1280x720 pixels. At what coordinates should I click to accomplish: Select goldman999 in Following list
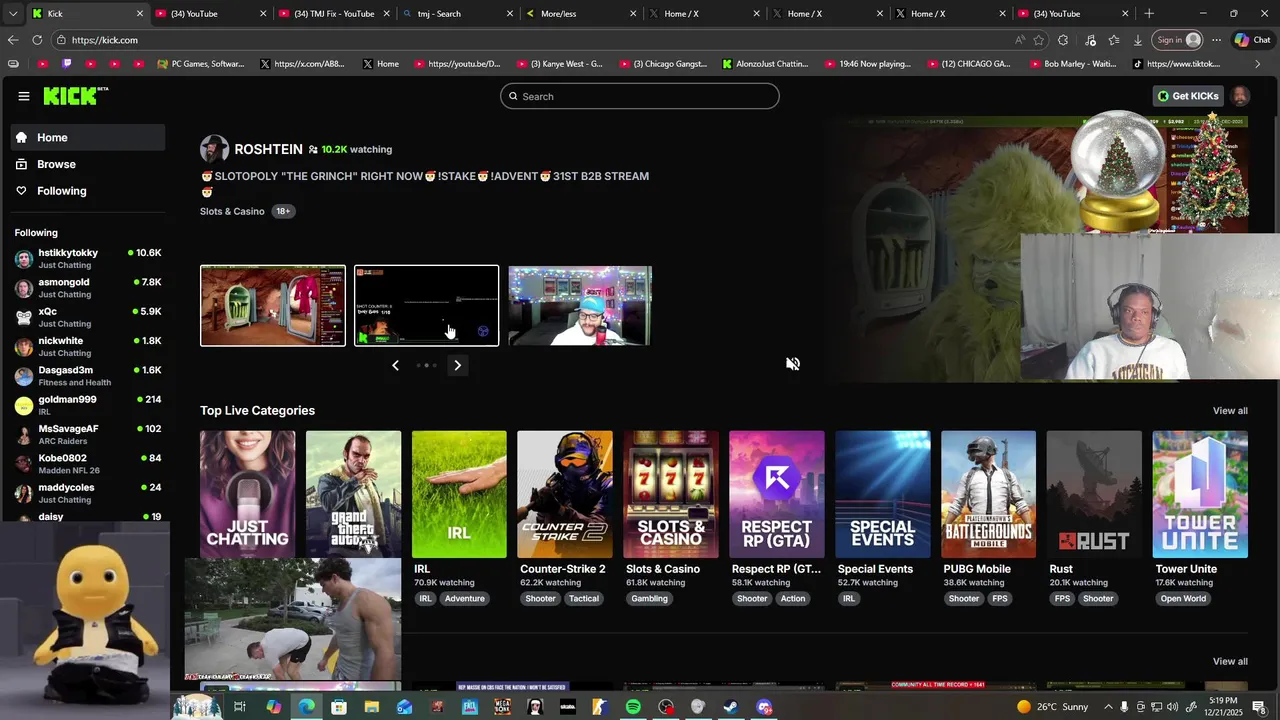point(88,405)
